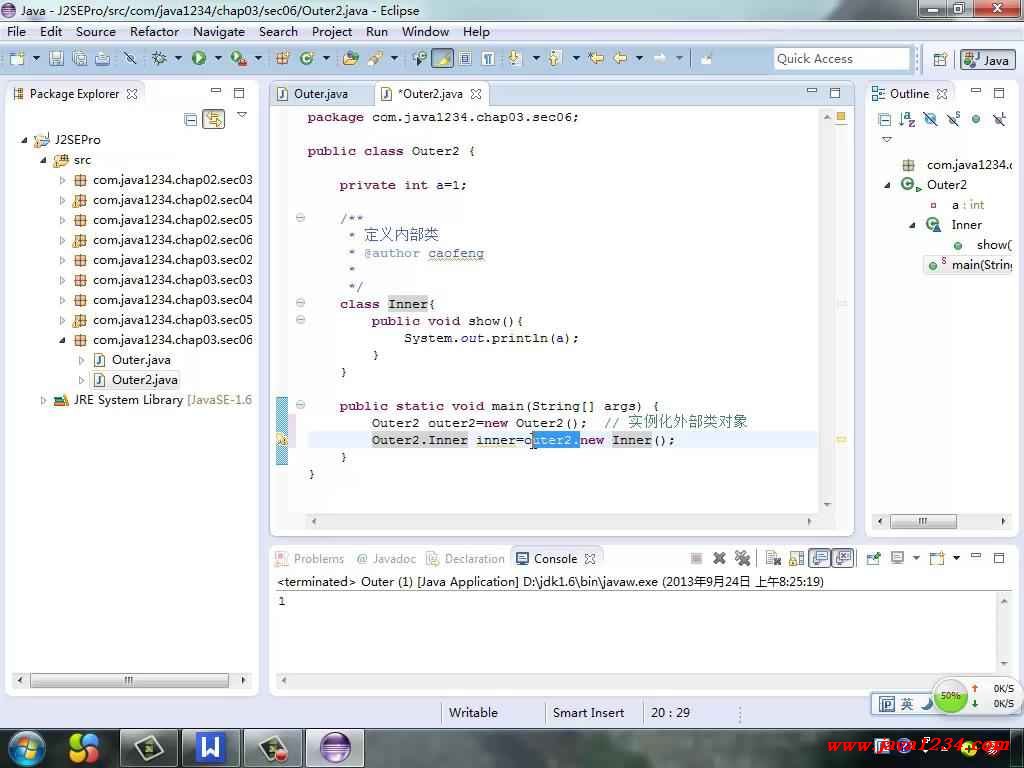The image size is (1024, 768).
Task: Select Outer2.java in Package Explorer
Action: [x=144, y=380]
